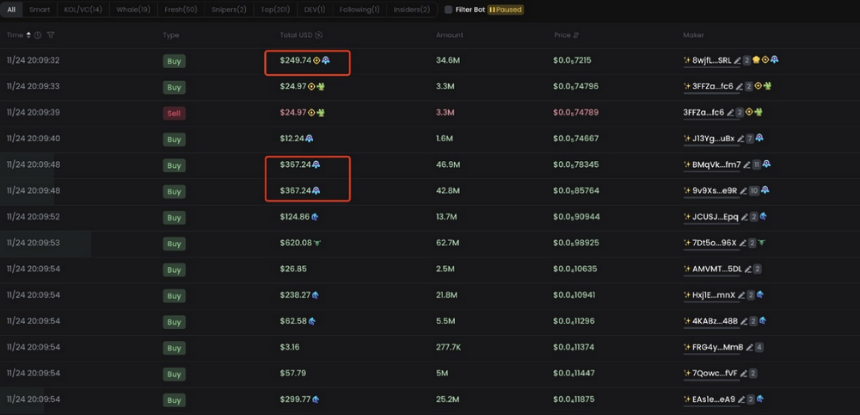Image resolution: width=860 pixels, height=415 pixels.
Task: Open maker address BMqVk...fm7
Action: click(x=716, y=164)
